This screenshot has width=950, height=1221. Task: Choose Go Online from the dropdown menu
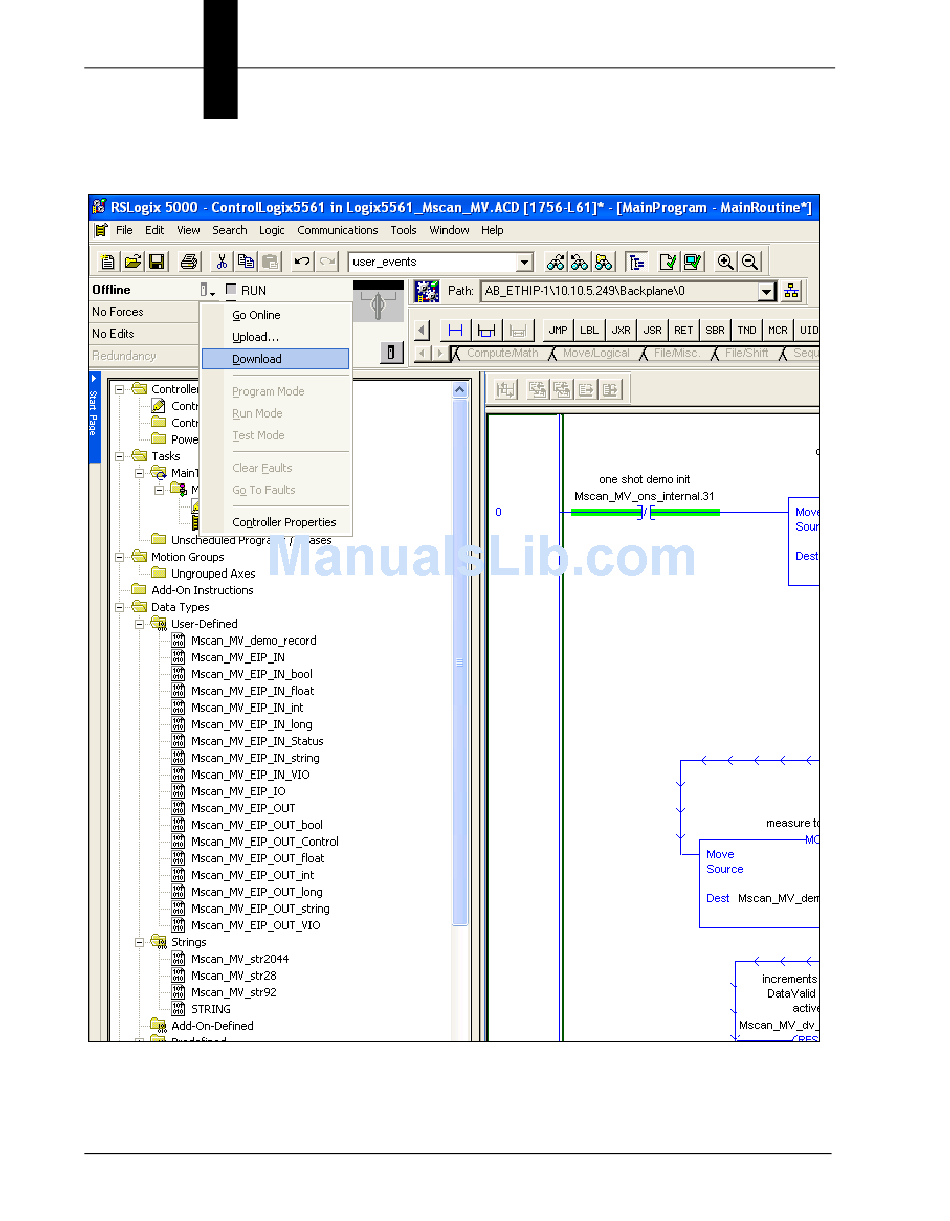(275, 315)
